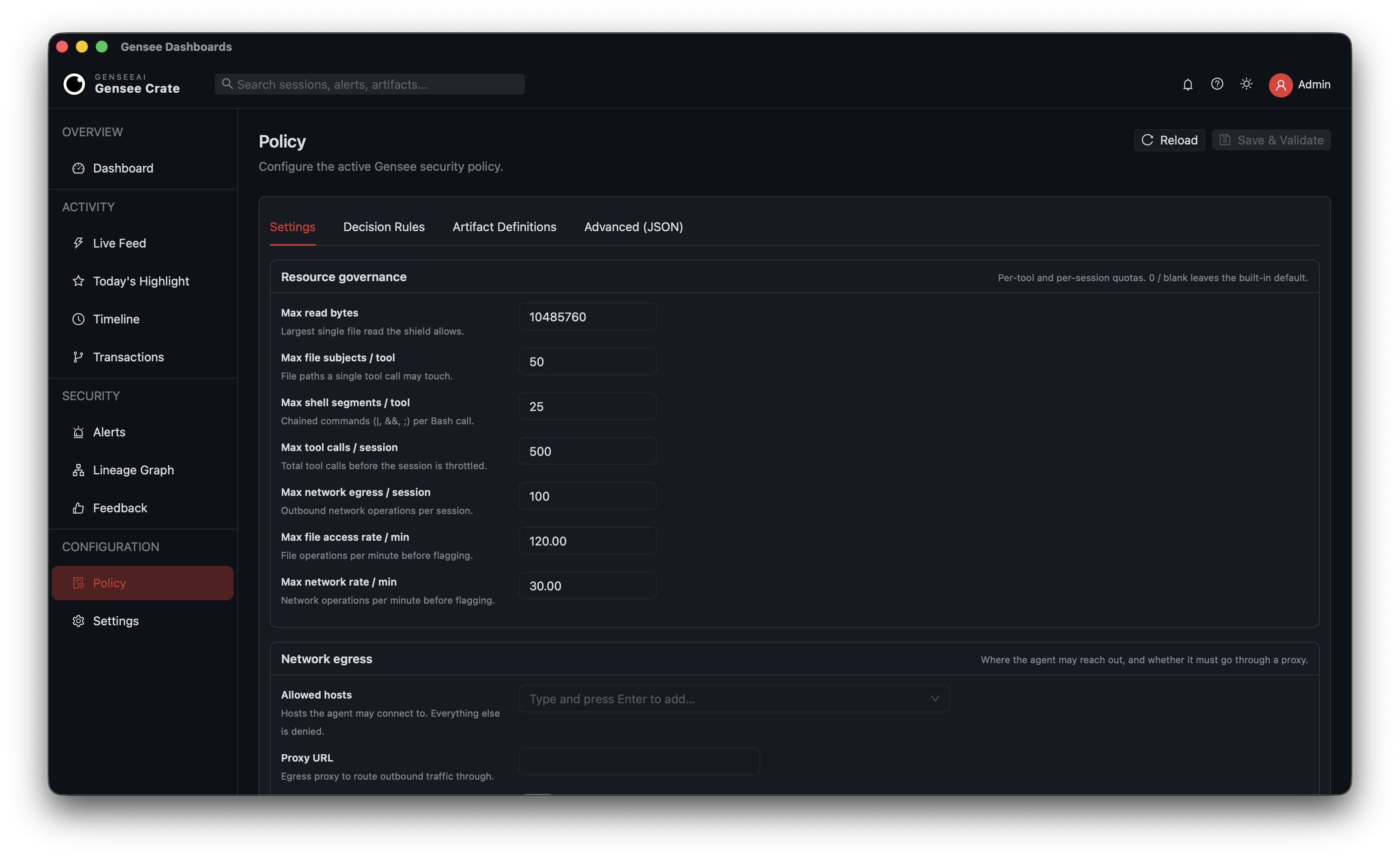
Task: Click Max shell segments / tool field
Action: [x=587, y=407]
